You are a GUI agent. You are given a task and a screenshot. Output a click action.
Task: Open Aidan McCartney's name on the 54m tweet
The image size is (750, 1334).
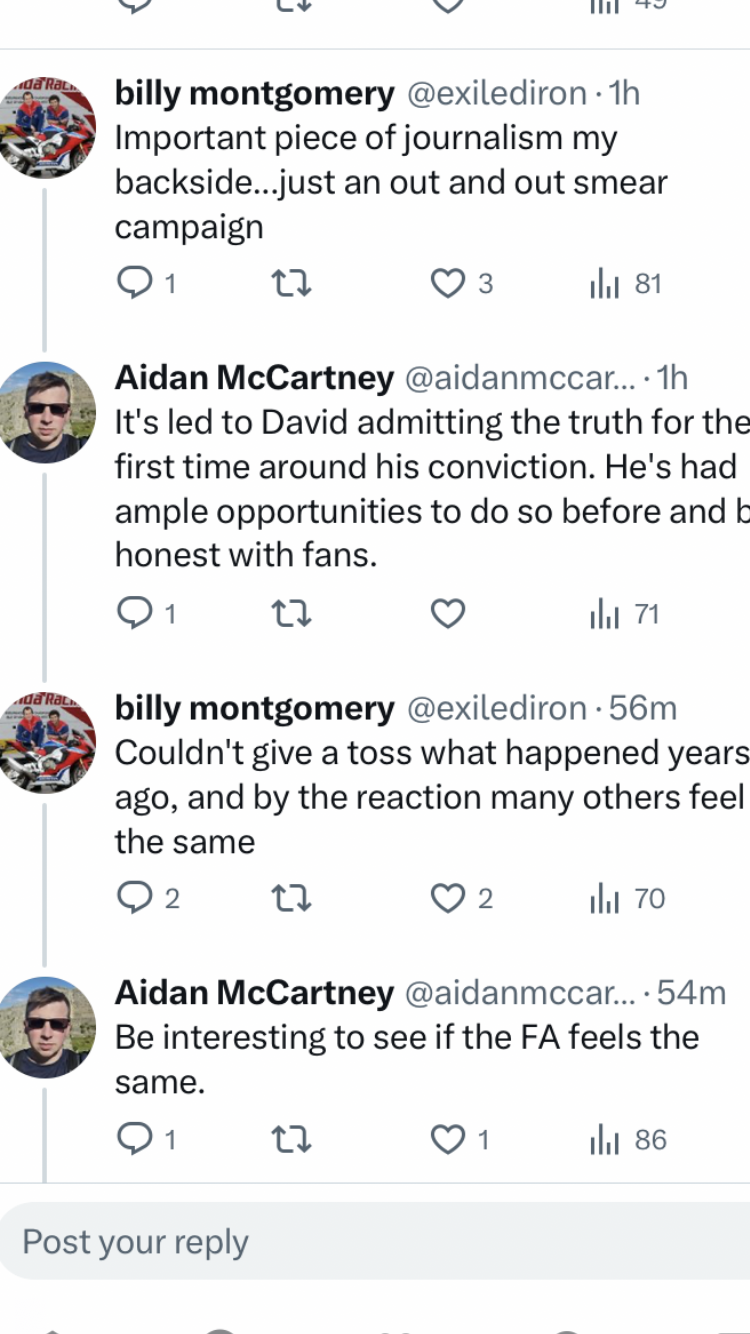coord(254,992)
